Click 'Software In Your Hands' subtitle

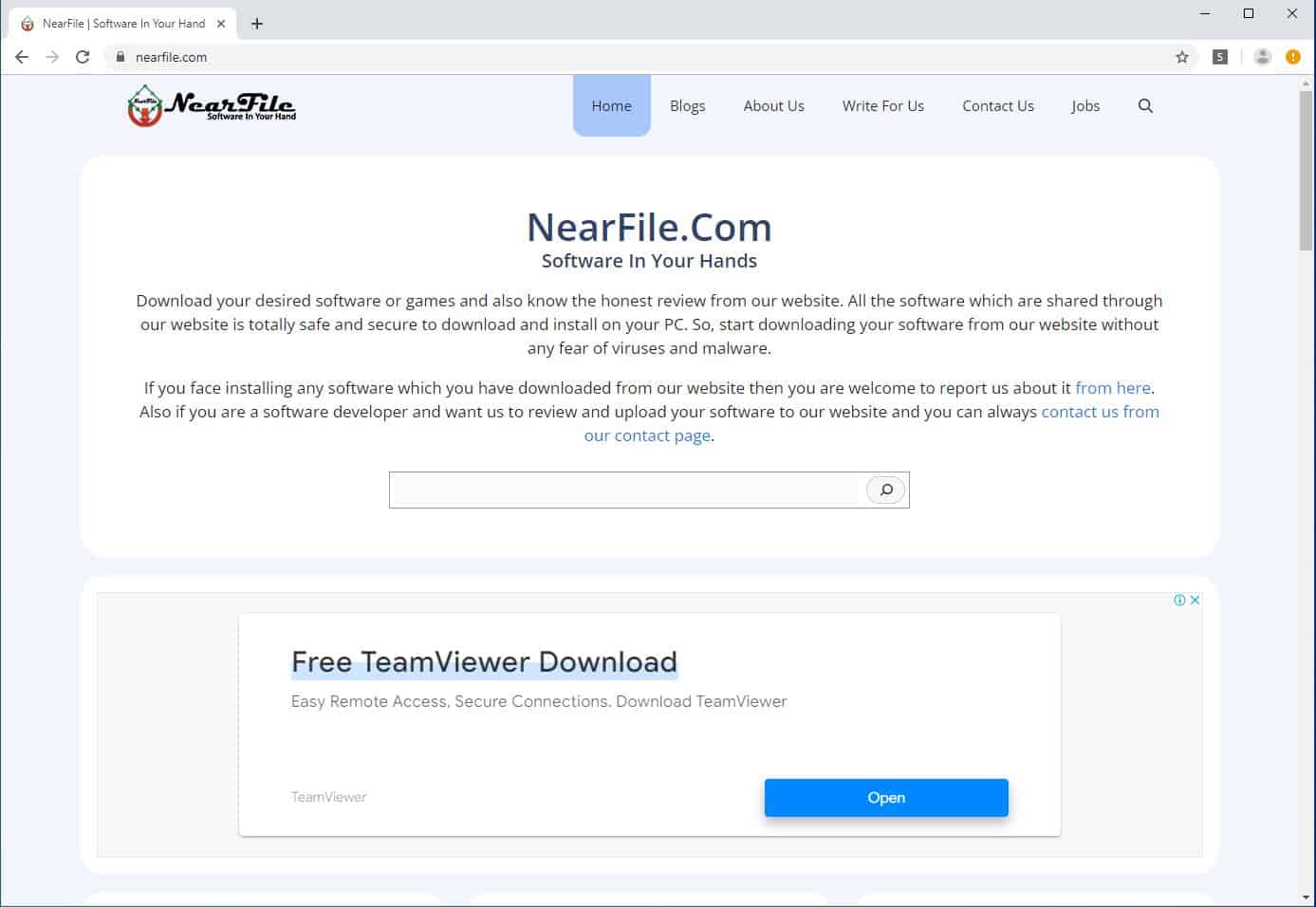click(x=649, y=261)
